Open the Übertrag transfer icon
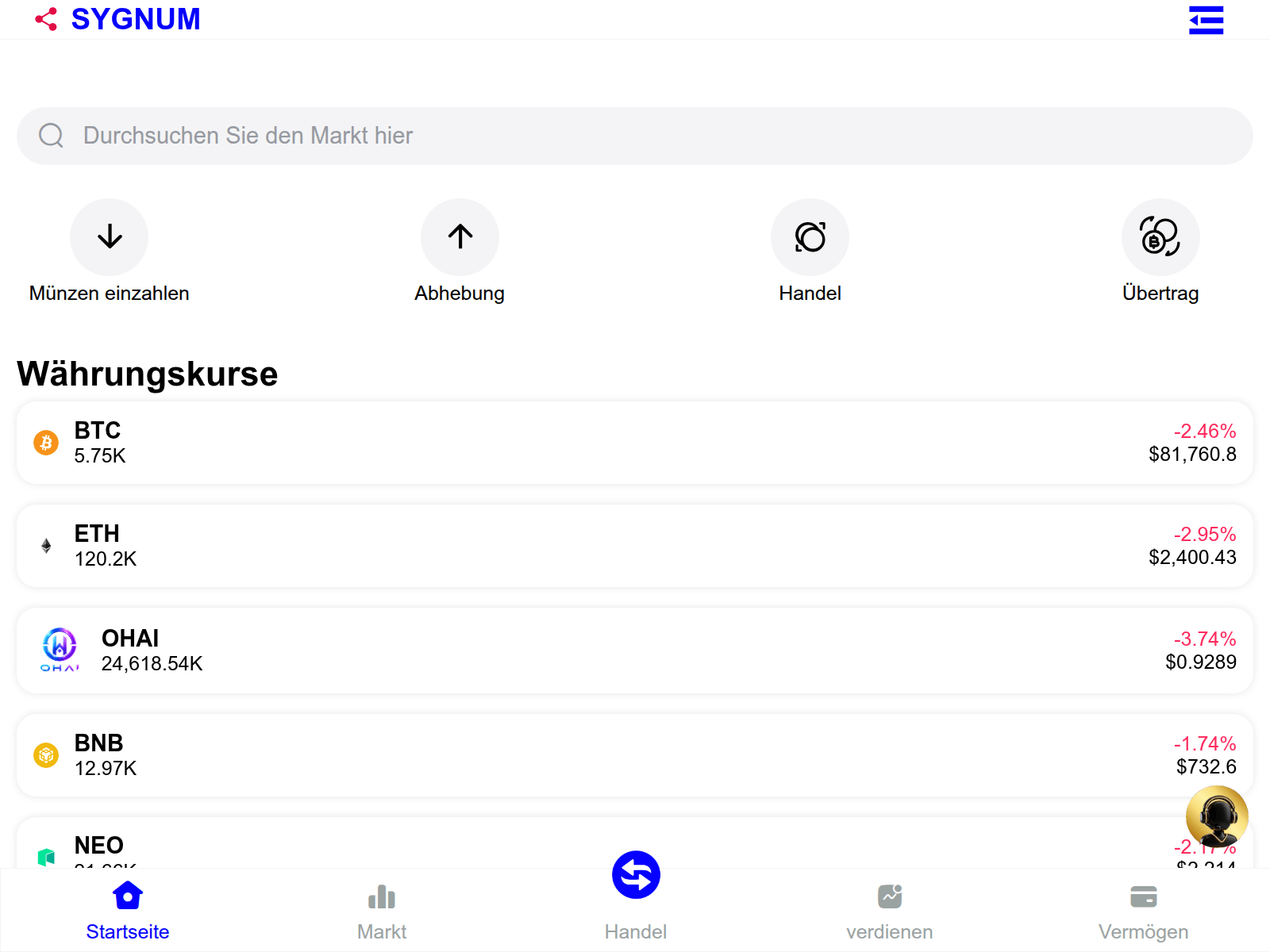1270x952 pixels. (x=1160, y=236)
